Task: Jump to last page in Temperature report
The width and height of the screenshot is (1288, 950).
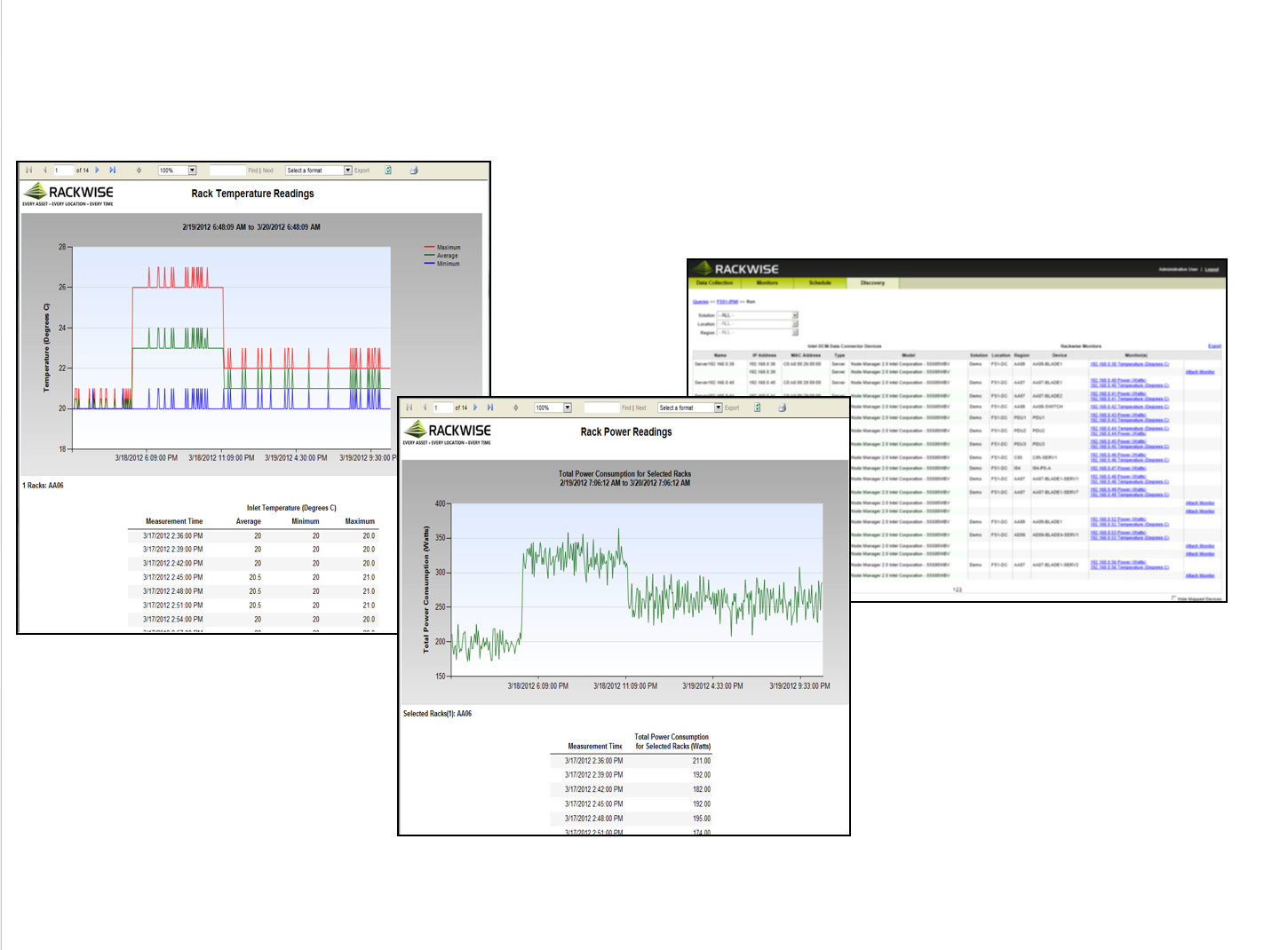Action: click(113, 170)
